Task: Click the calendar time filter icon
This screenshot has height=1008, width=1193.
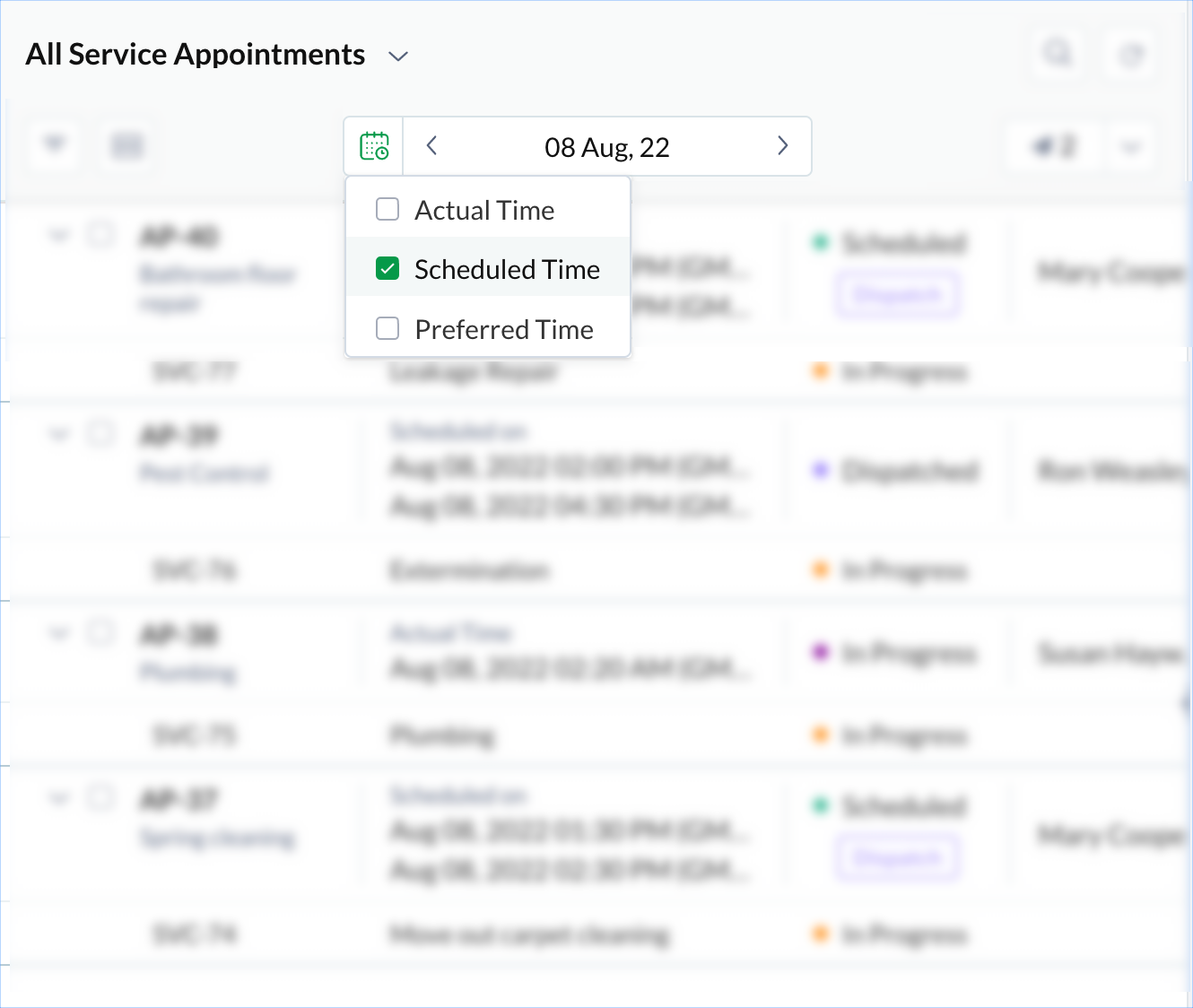Action: tap(374, 146)
